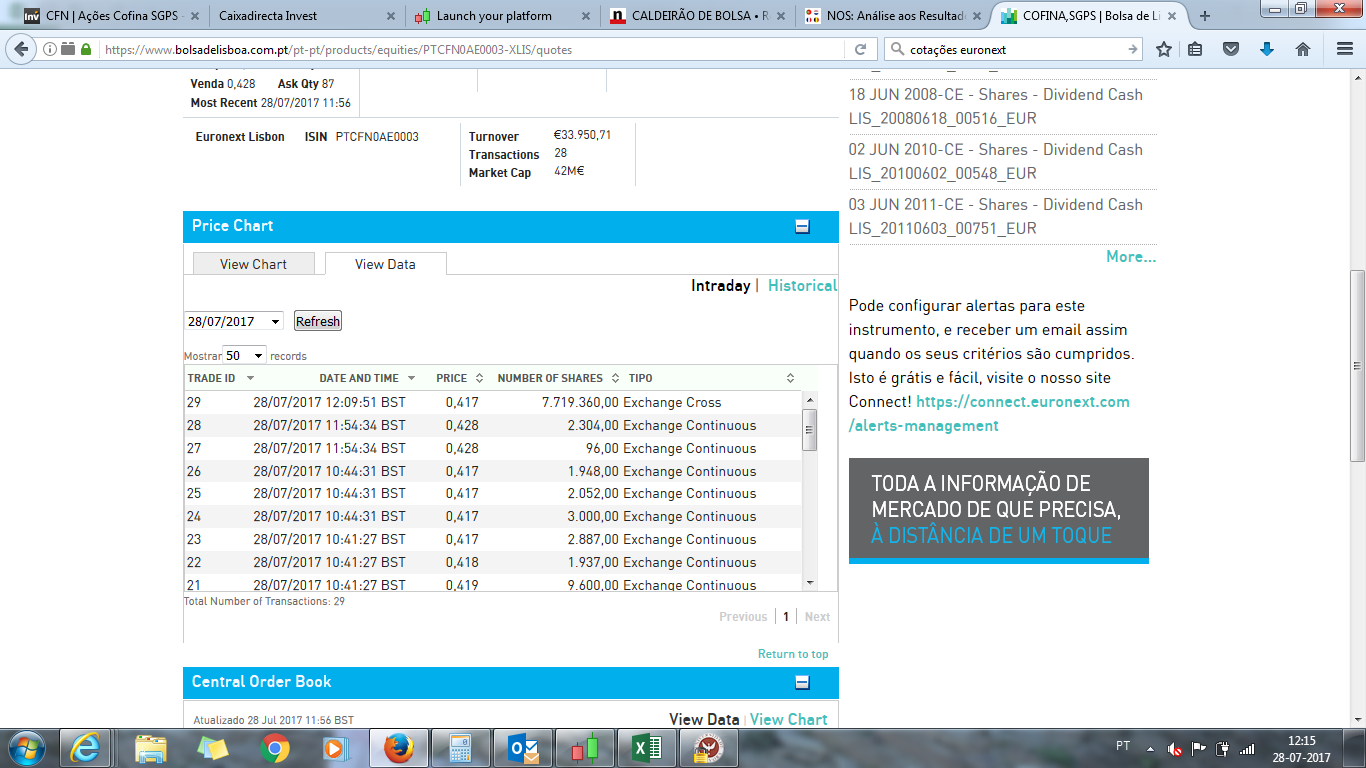Switch to Historical data view
Image resolution: width=1366 pixels, height=768 pixels.
(802, 286)
